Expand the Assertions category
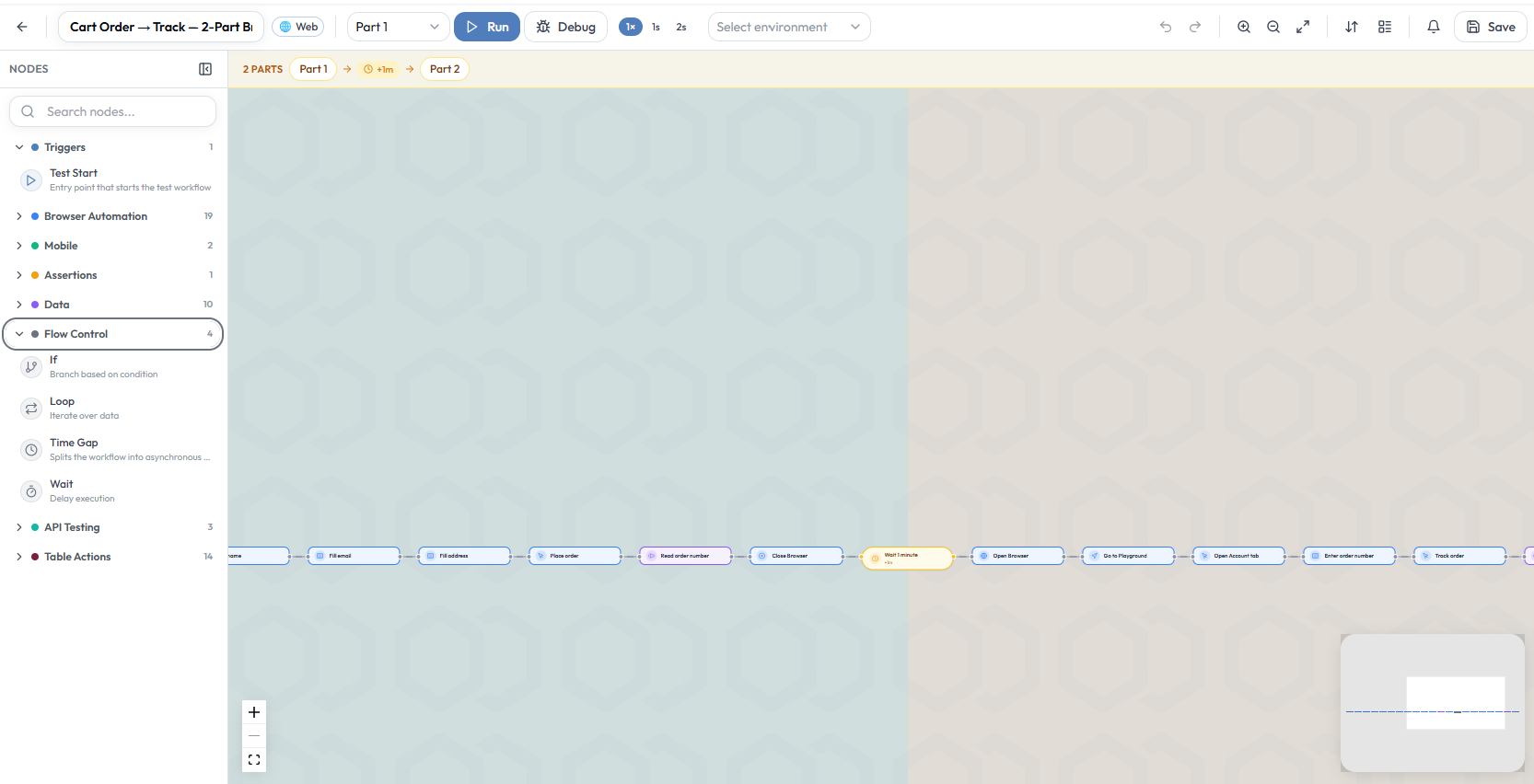This screenshot has width=1534, height=784. [x=114, y=275]
